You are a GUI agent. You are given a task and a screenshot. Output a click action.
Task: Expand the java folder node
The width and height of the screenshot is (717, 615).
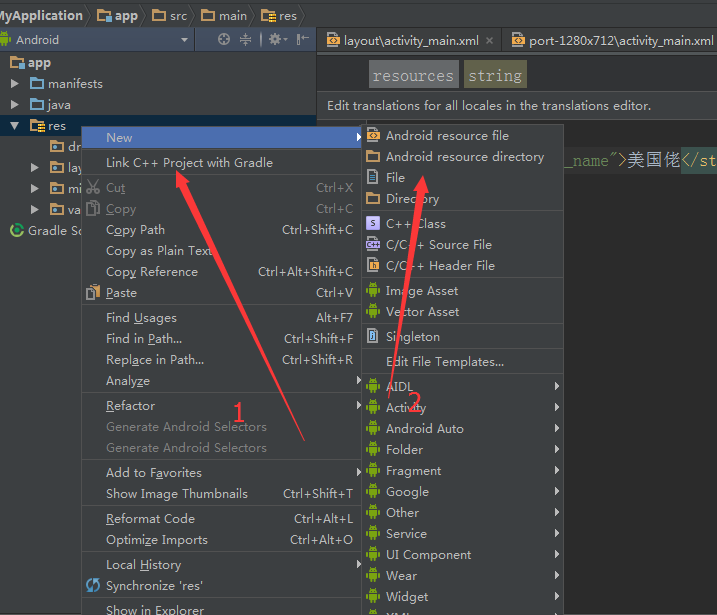[x=15, y=104]
